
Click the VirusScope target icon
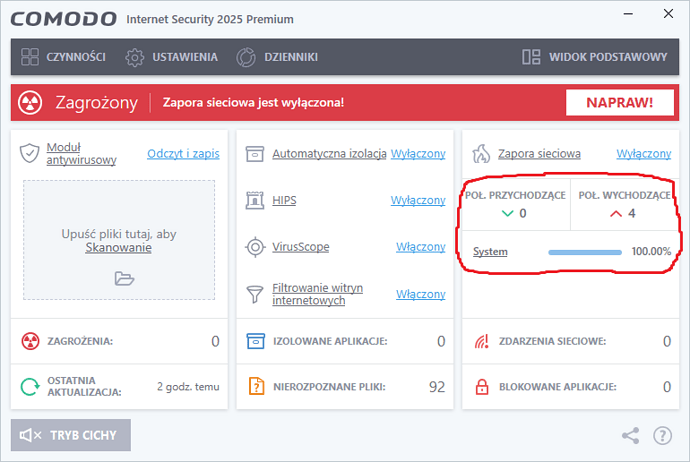point(255,247)
